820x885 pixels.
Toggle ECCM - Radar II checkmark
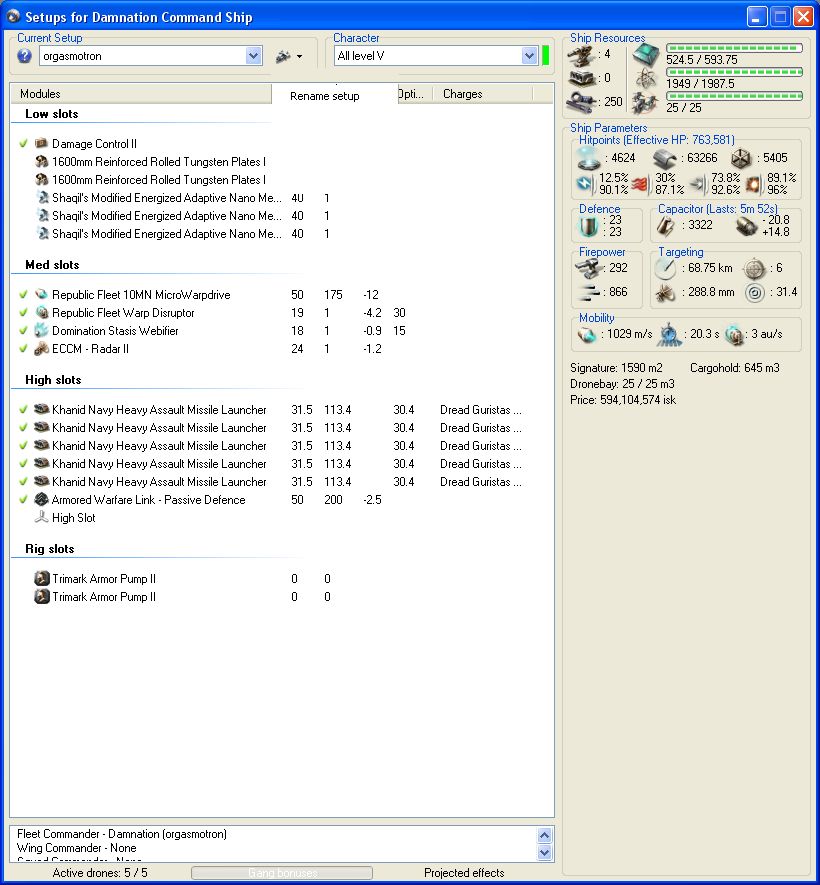23,348
